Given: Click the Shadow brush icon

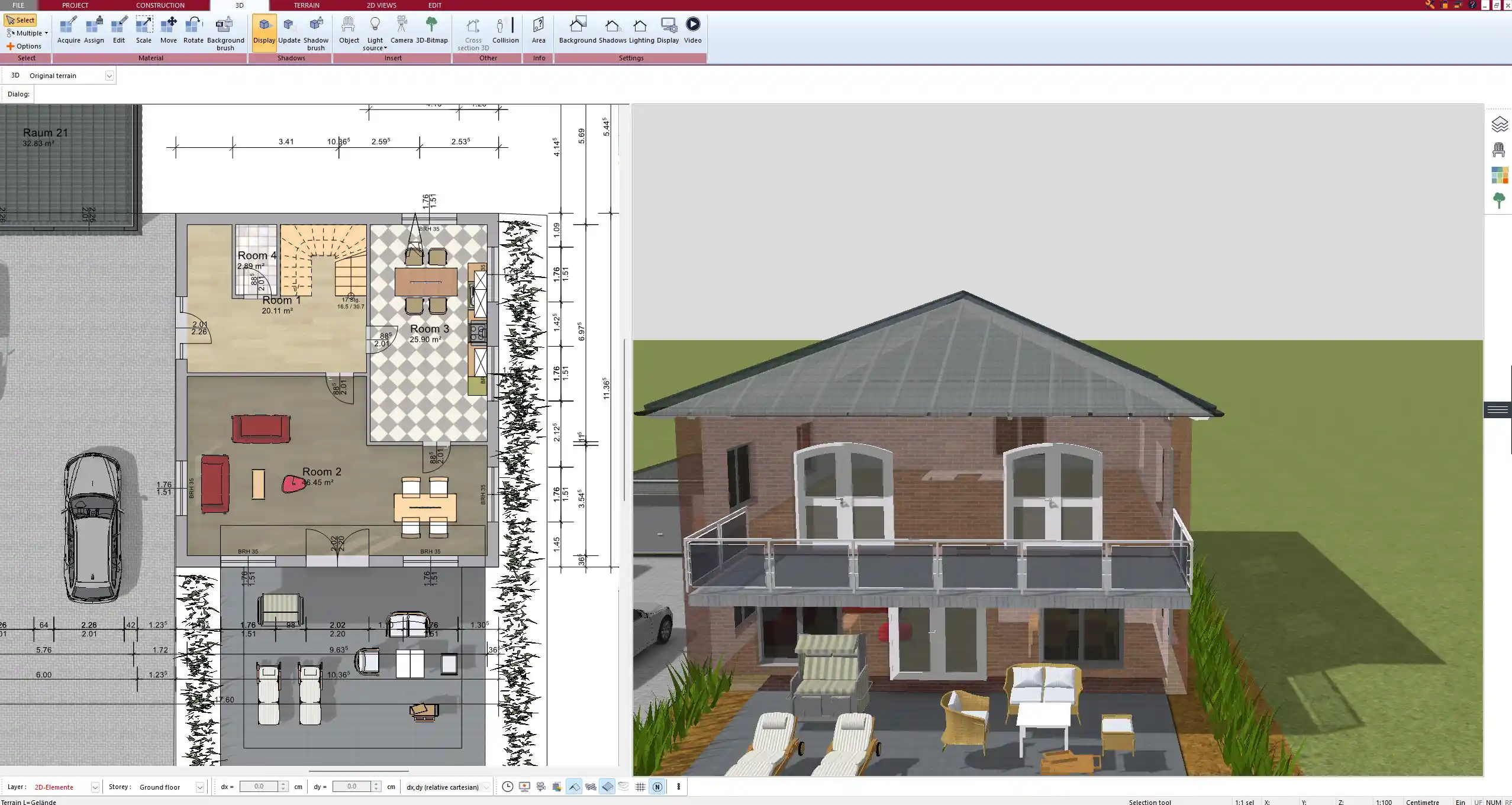Looking at the screenshot, I should 316,33.
